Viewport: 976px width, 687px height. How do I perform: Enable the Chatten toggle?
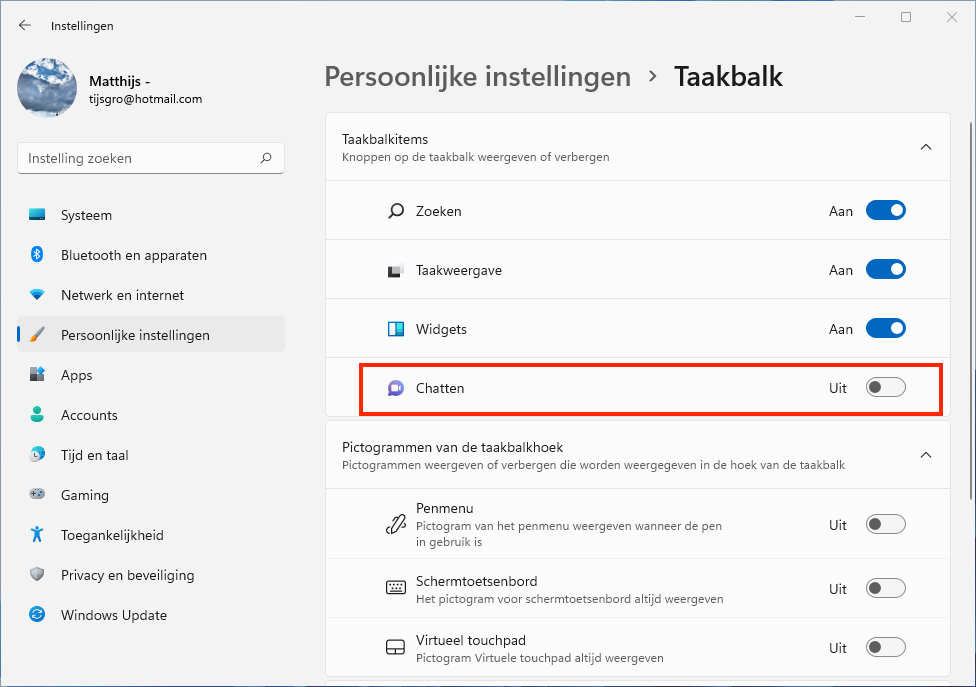885,388
